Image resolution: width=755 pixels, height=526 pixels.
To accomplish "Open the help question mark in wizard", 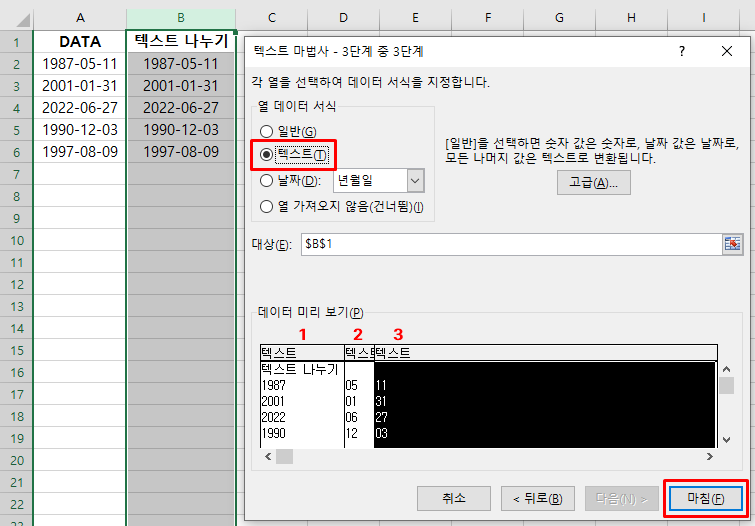I will pyautogui.click(x=681, y=51).
